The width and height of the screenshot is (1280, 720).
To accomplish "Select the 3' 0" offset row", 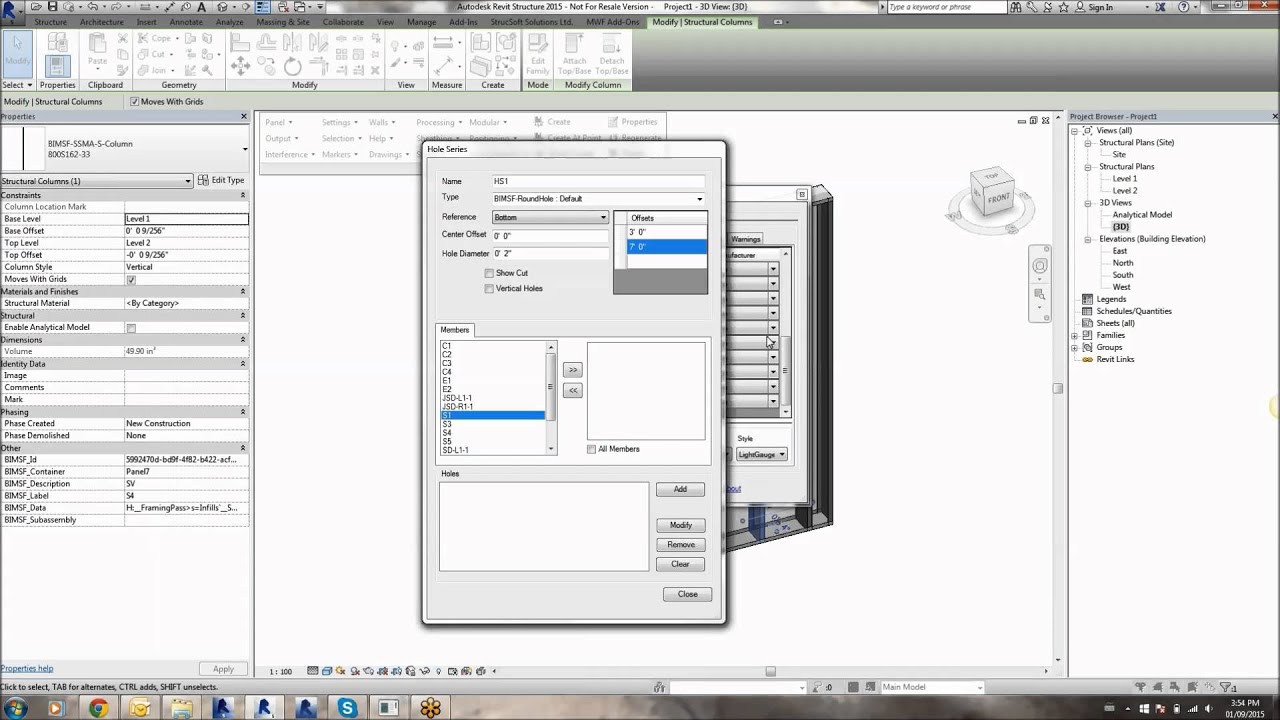I will [x=667, y=232].
